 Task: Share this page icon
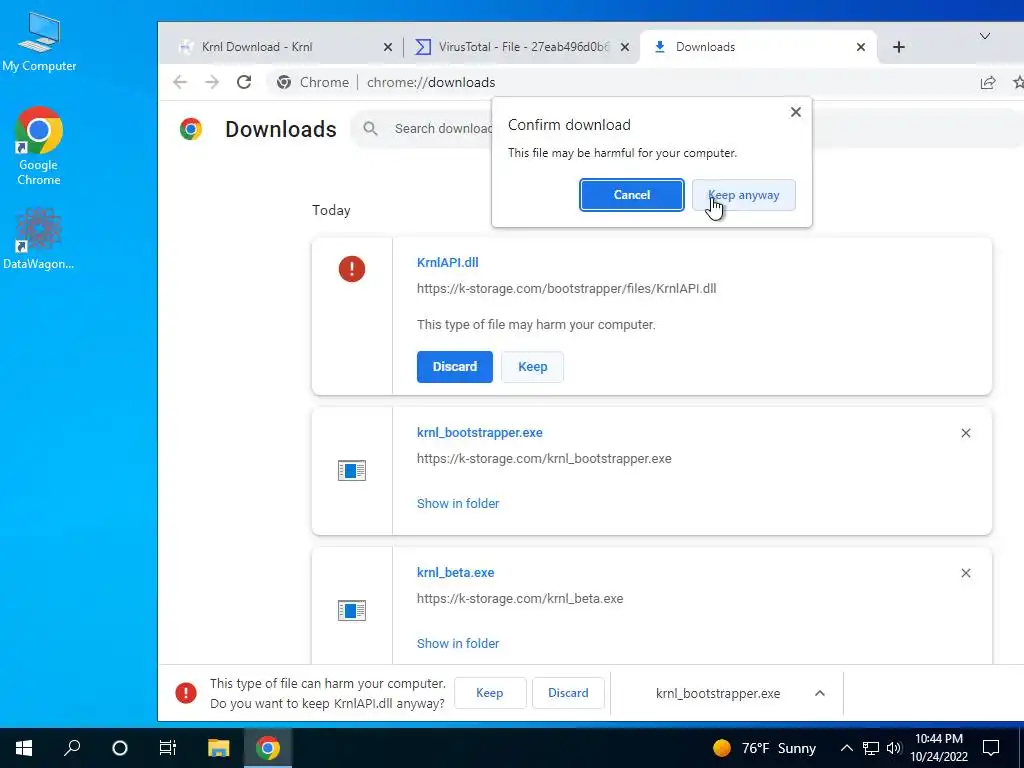click(987, 82)
